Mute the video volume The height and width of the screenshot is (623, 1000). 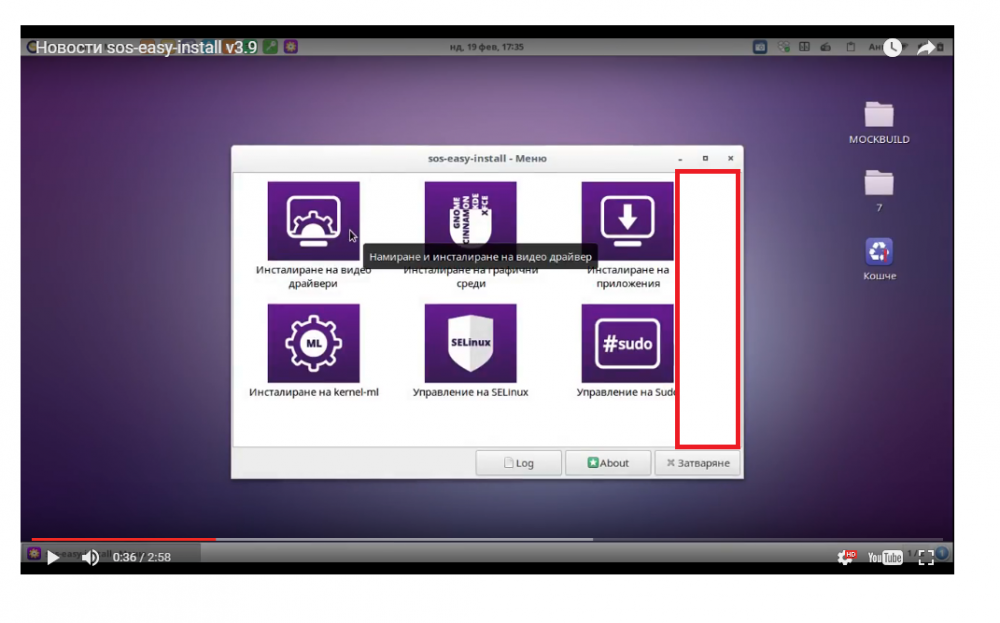(x=90, y=557)
